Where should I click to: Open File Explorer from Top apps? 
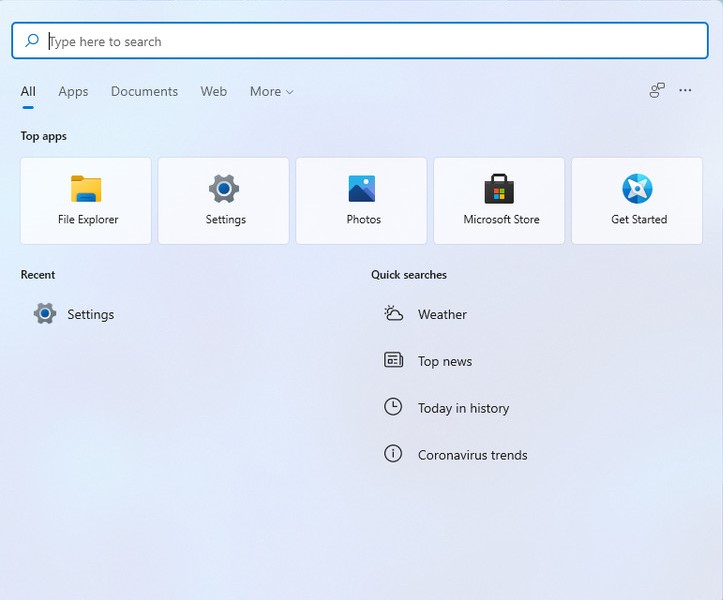click(x=86, y=201)
